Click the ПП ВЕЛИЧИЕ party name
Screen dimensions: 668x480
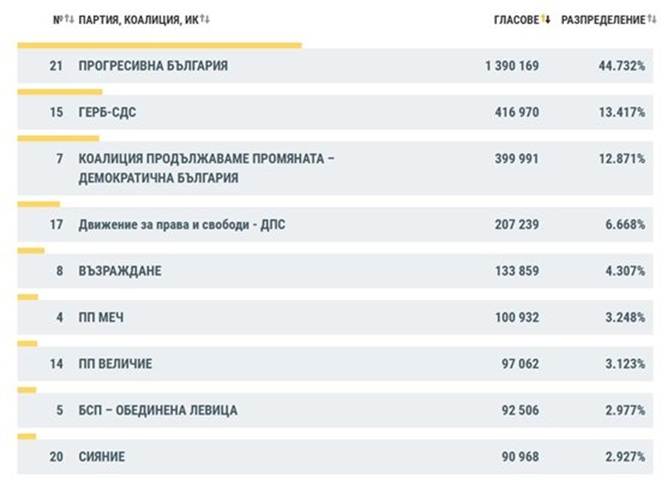point(115,364)
